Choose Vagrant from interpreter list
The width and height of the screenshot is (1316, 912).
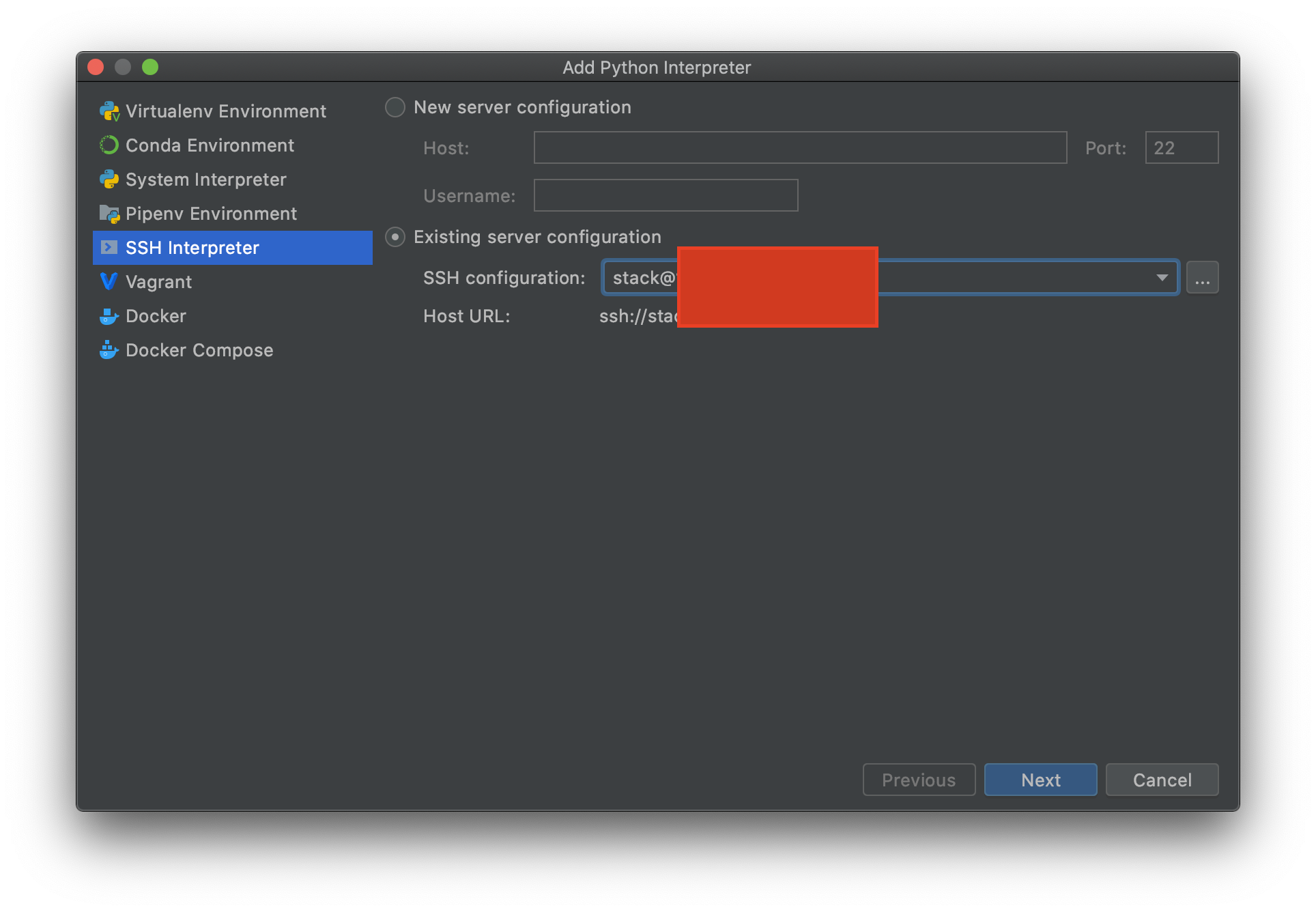click(x=158, y=282)
